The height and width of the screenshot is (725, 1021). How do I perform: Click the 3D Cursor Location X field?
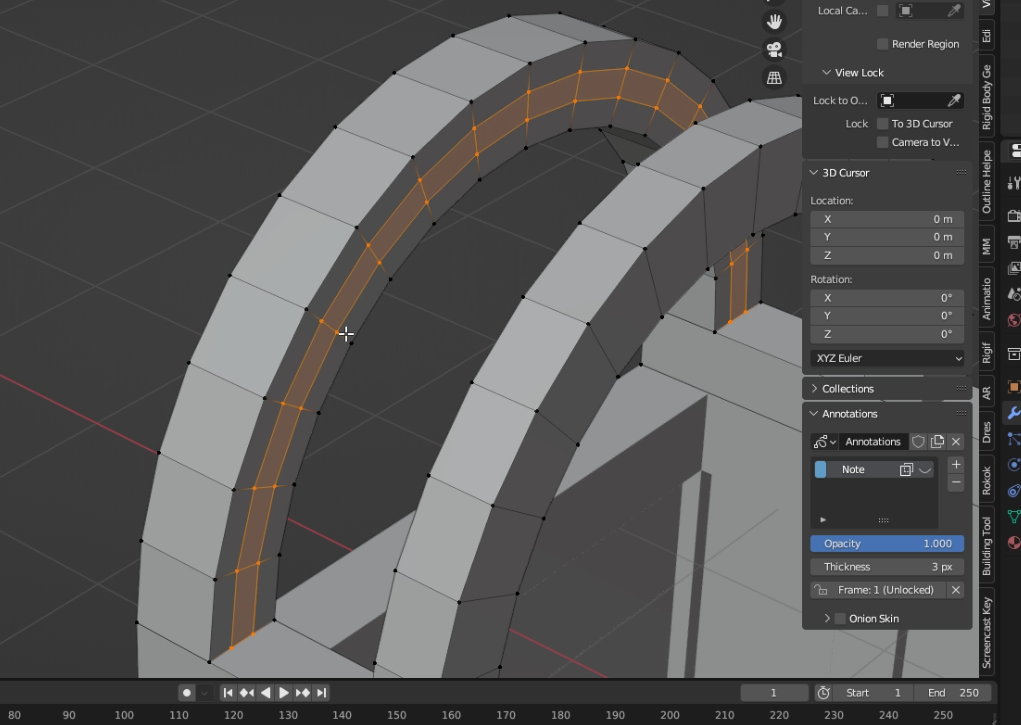click(x=888, y=219)
